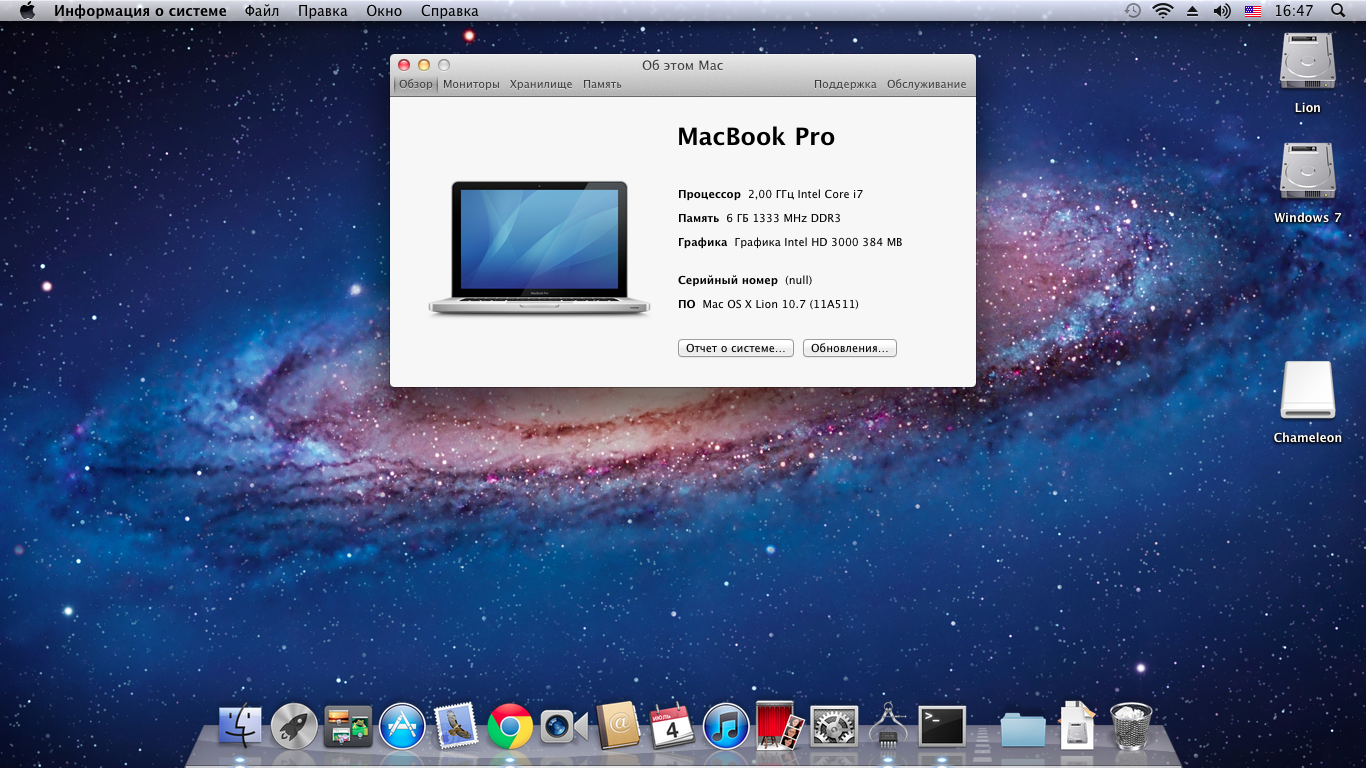Launch iTunes from the Dock
This screenshot has height=768, width=1366.
[726, 727]
